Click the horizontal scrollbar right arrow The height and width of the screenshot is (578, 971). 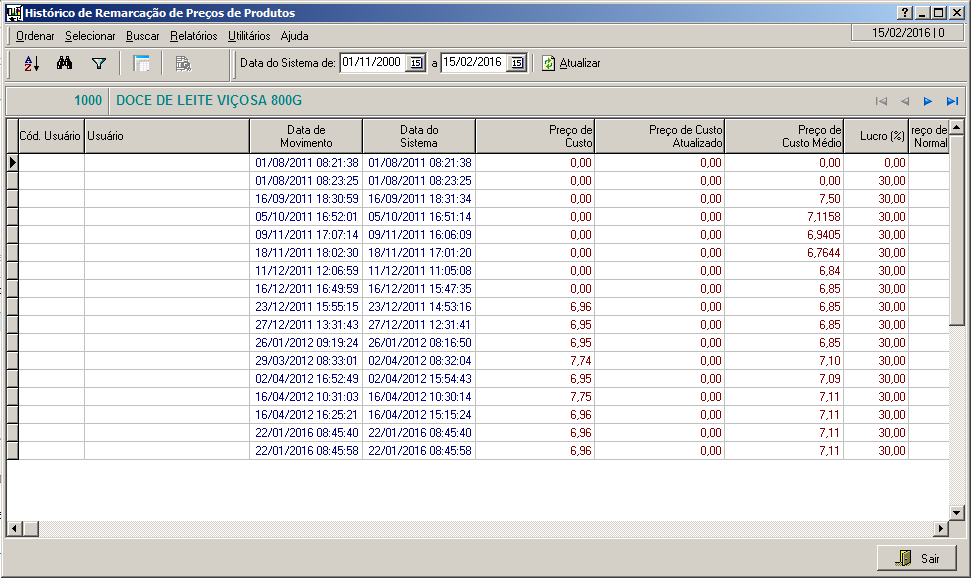[x=941, y=528]
